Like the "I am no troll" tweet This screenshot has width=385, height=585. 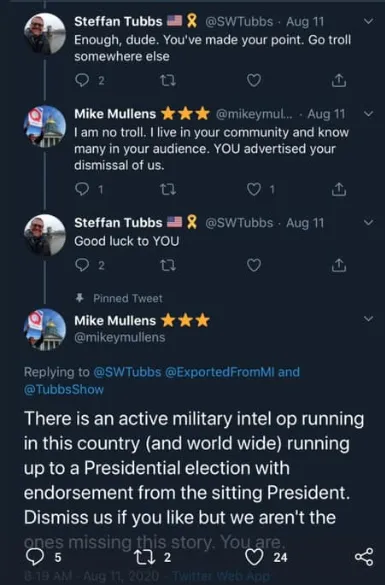coord(254,190)
